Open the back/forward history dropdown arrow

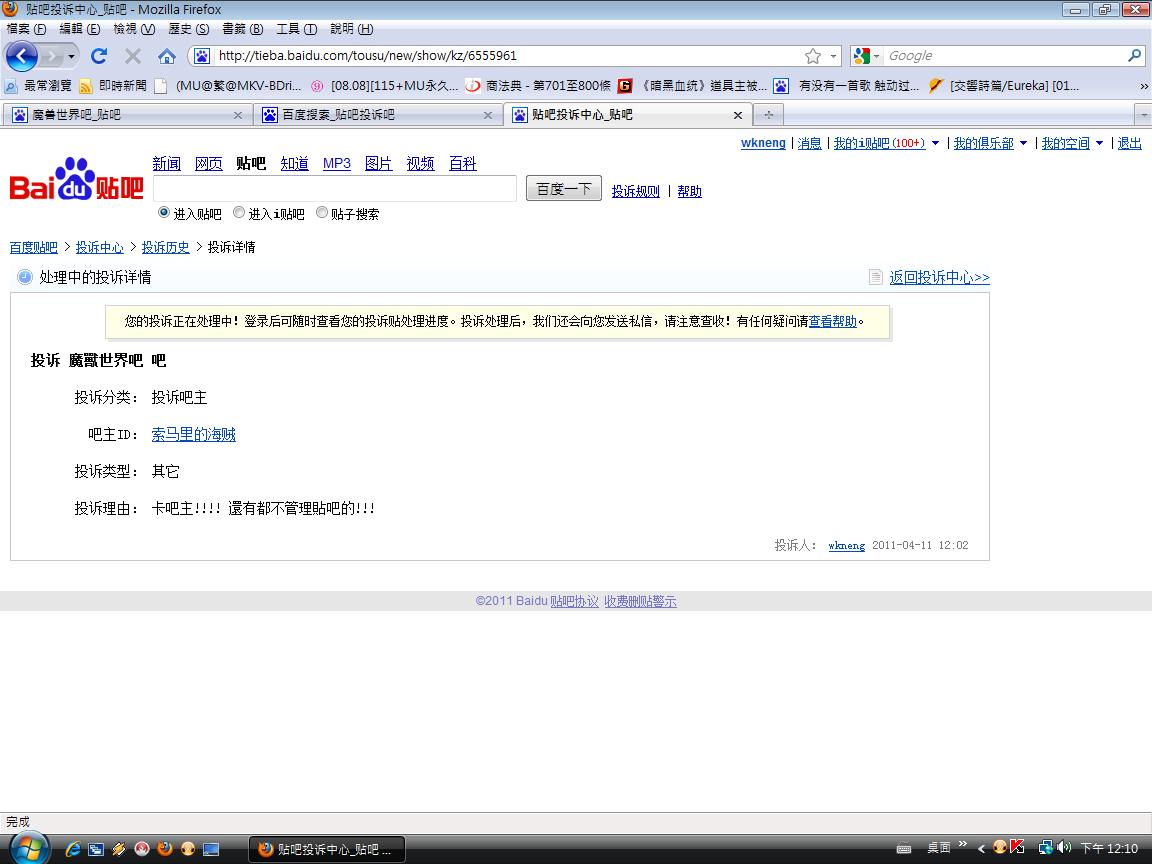[x=71, y=56]
